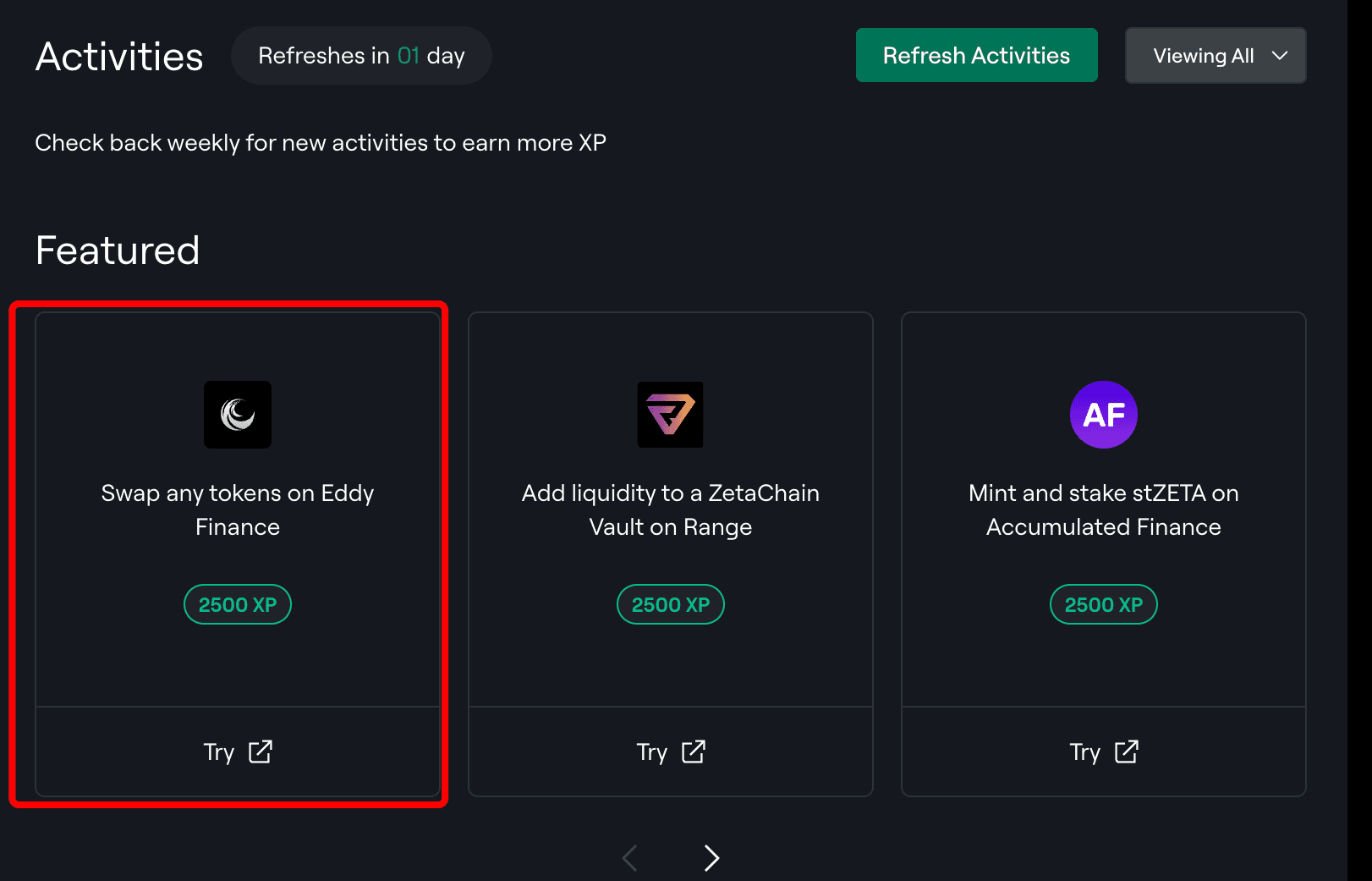Click external link icon under Eddy Finance card

tap(261, 752)
